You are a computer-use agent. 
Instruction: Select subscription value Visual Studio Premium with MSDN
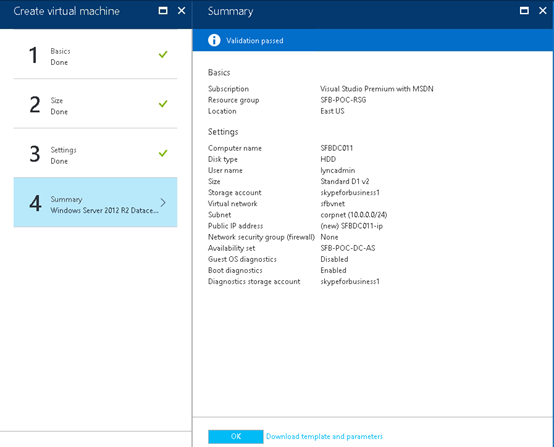(377, 89)
